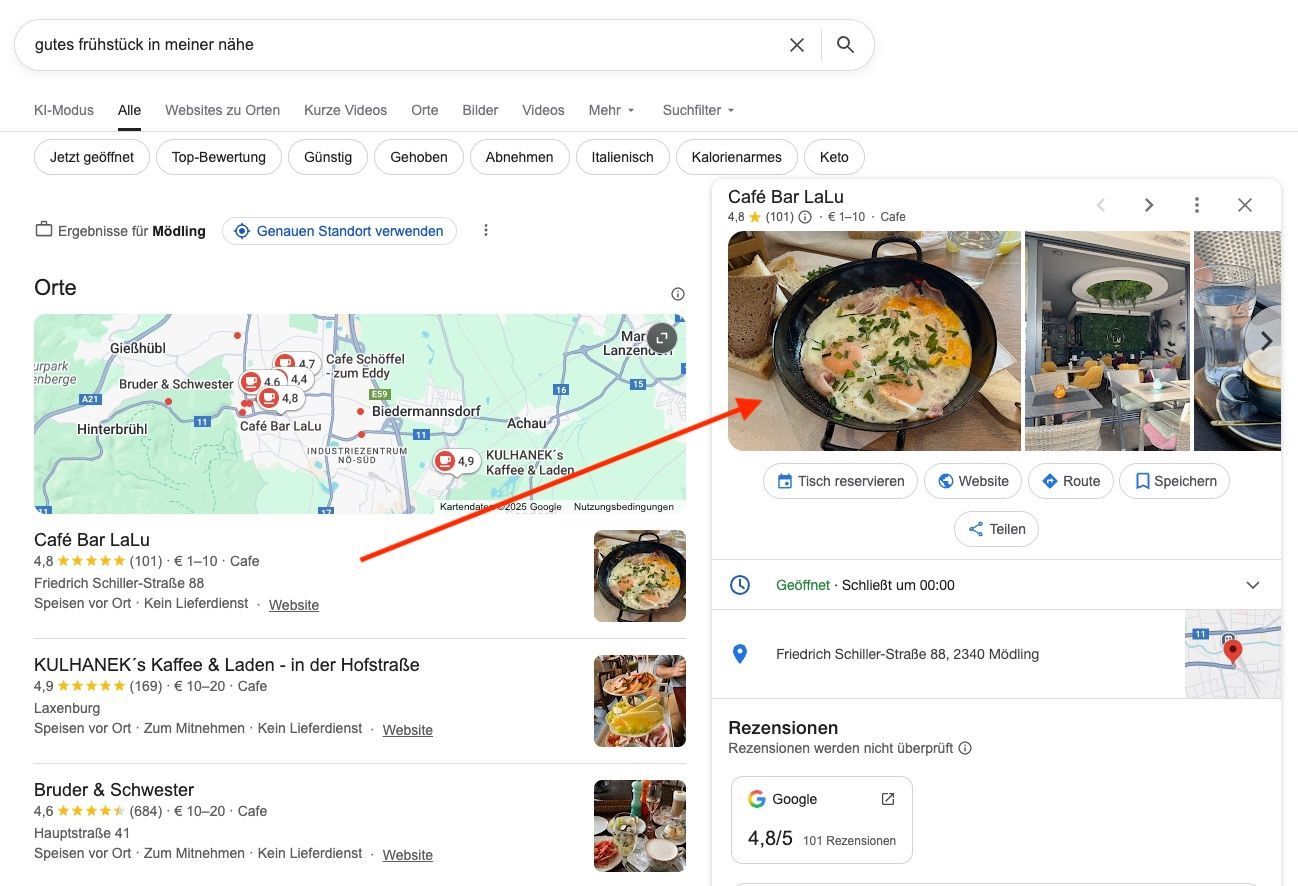Open the Orte tab

click(425, 110)
